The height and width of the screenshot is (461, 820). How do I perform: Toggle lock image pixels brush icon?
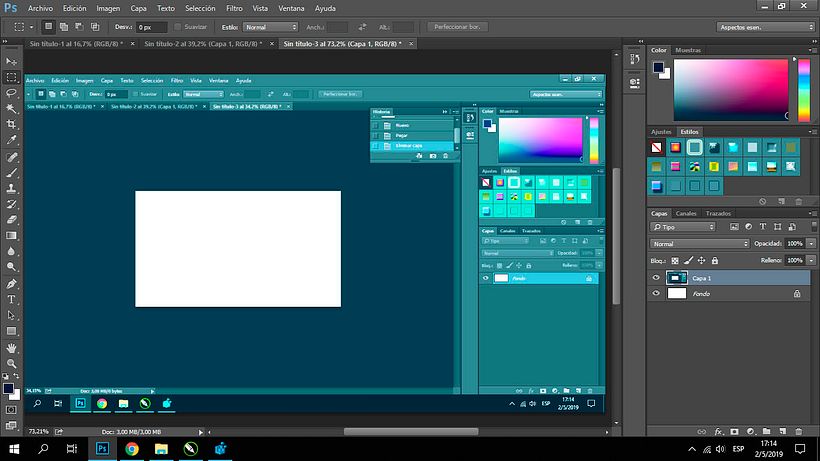click(x=688, y=260)
